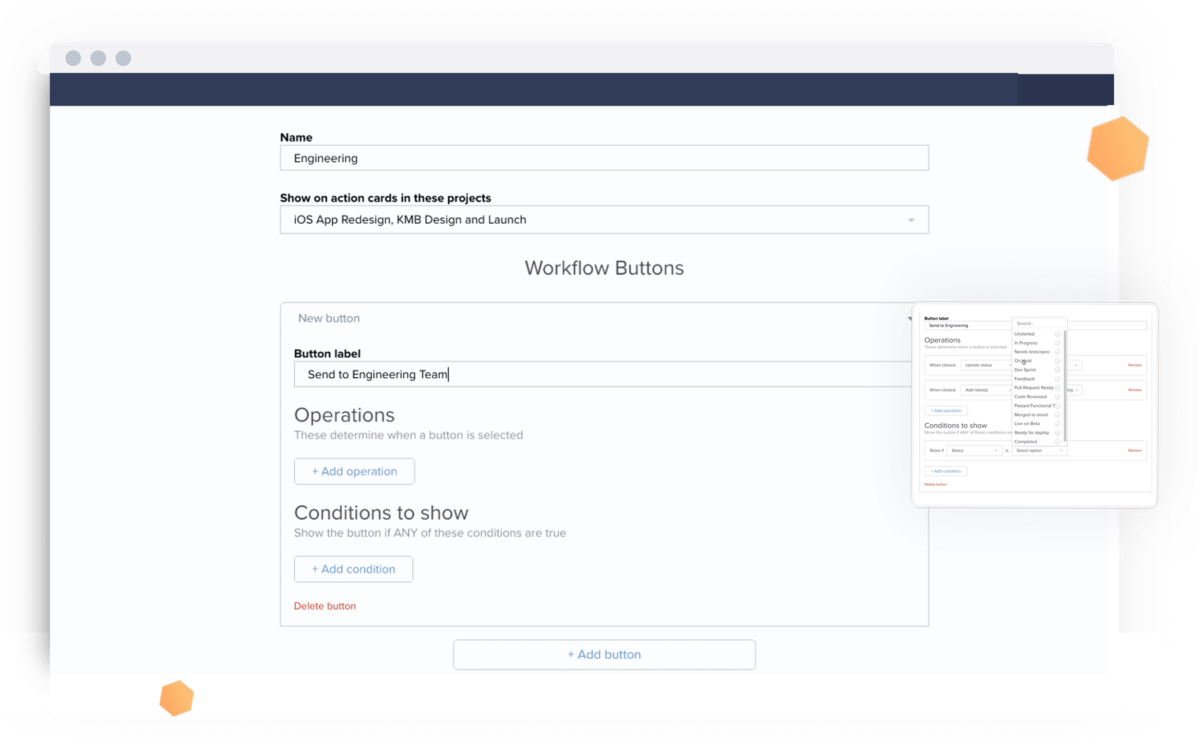Collapse the New button section arrow
This screenshot has width=1200, height=753.
pyautogui.click(x=910, y=319)
